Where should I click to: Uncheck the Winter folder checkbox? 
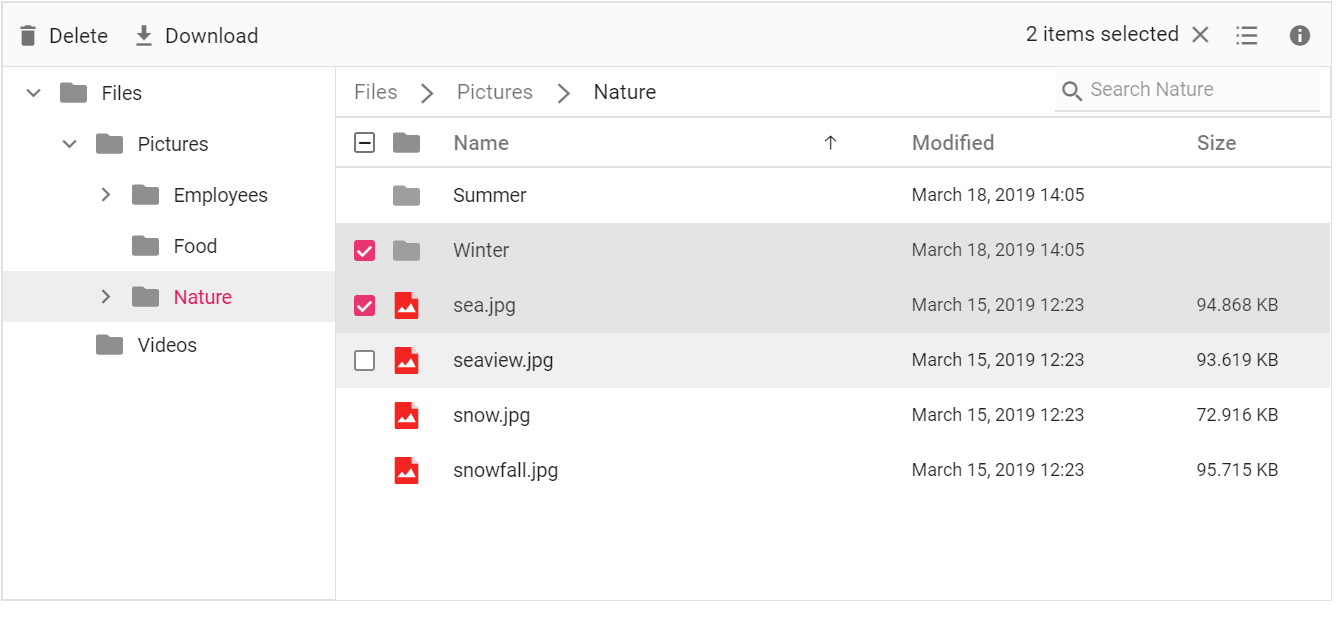coord(365,250)
